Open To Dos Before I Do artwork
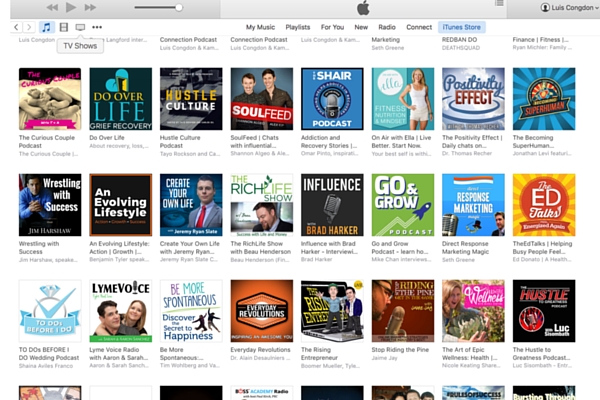Viewport: 600px width, 400px height. point(50,311)
